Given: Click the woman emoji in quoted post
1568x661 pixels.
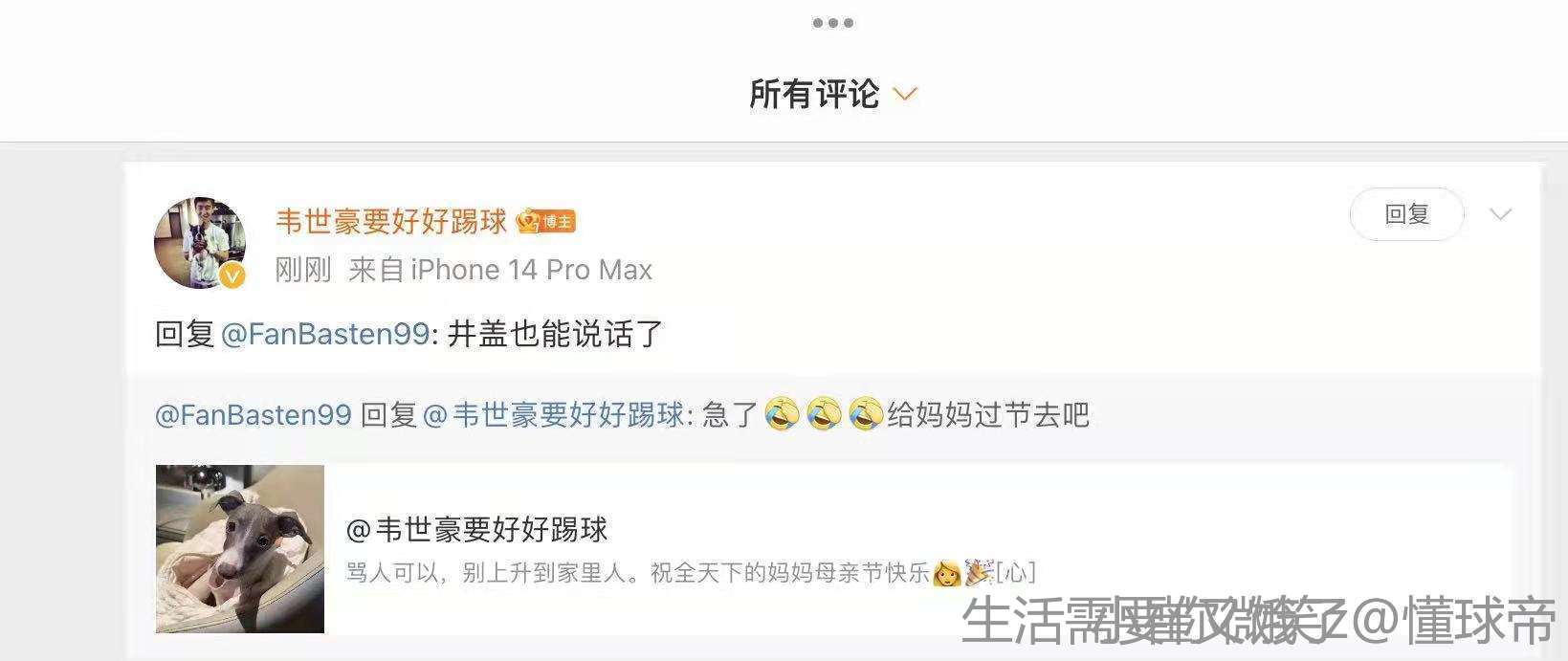Looking at the screenshot, I should [x=946, y=573].
